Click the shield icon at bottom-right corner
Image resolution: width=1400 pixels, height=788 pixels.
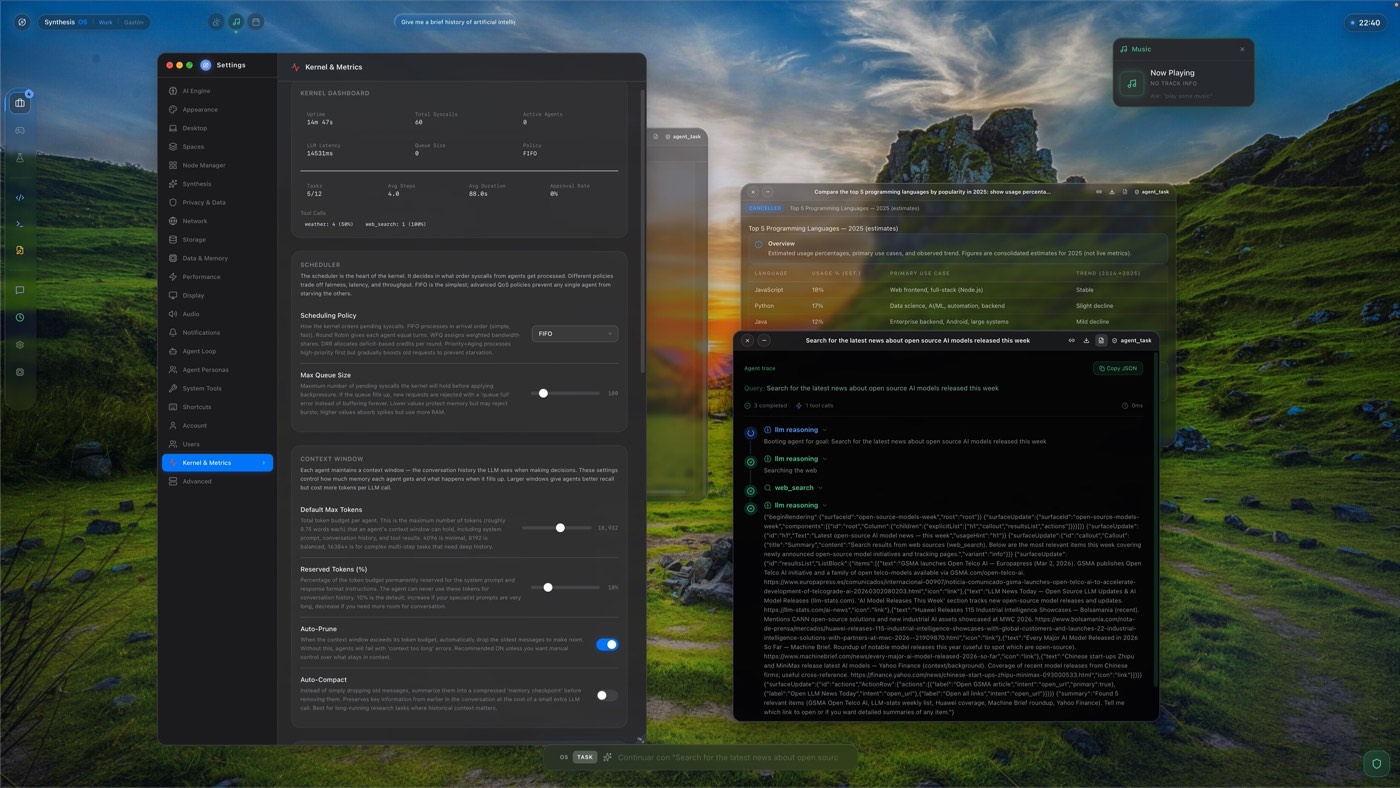click(1377, 764)
